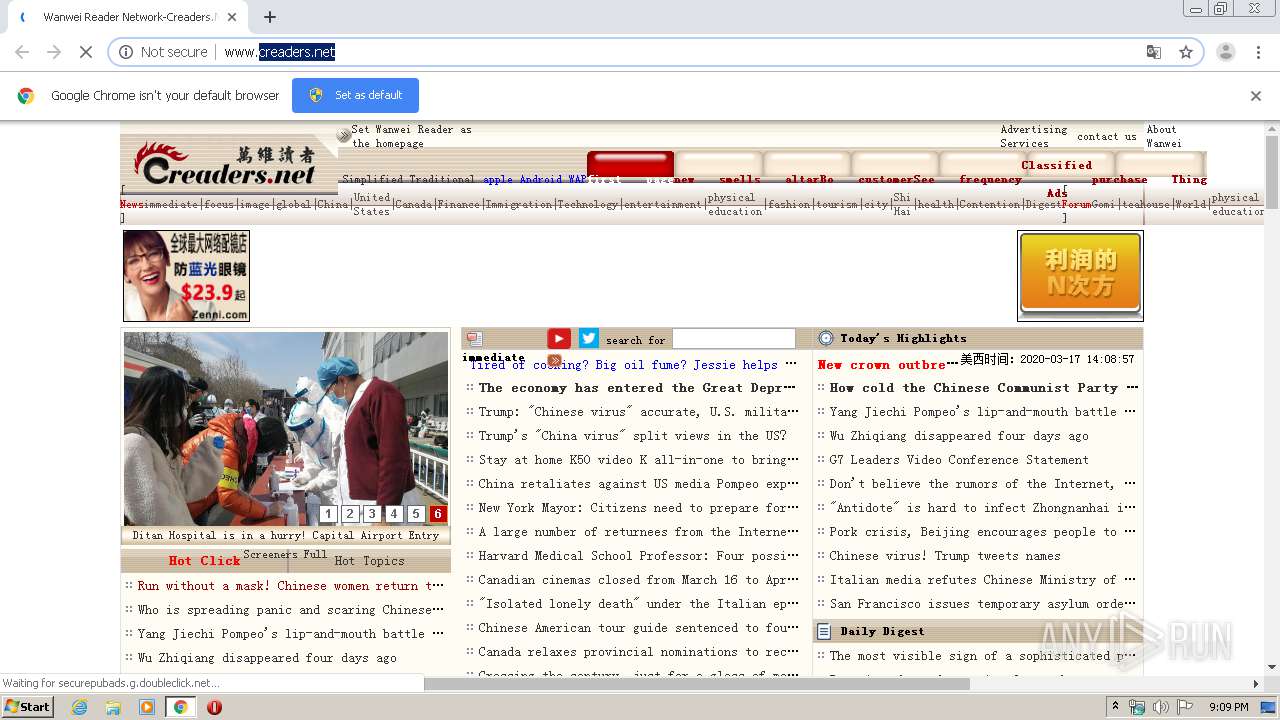1280x720 pixels.
Task: Open 'G7 Leaders Video Conference Statement' article
Action: point(959,460)
